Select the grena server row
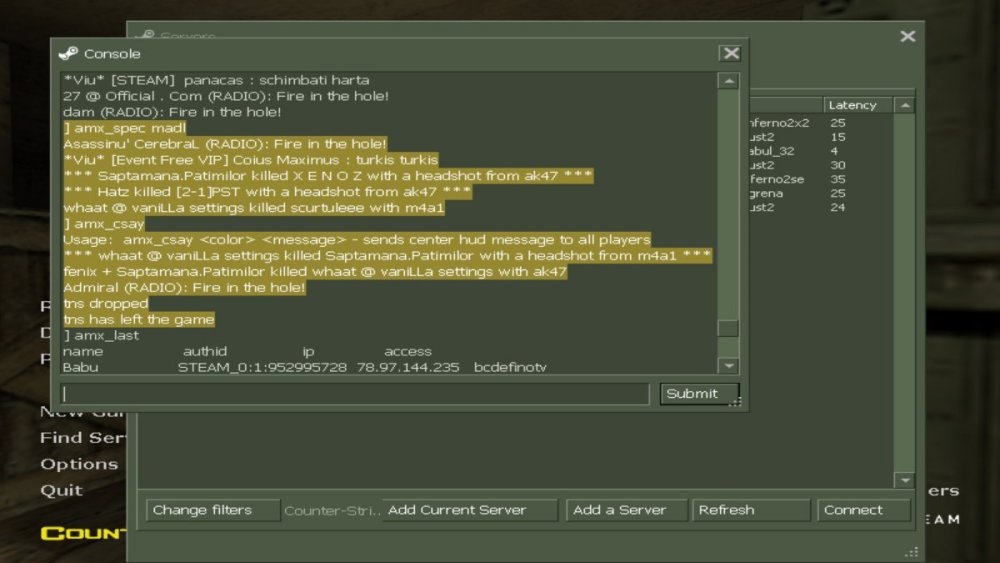1000x563 pixels. click(821, 193)
